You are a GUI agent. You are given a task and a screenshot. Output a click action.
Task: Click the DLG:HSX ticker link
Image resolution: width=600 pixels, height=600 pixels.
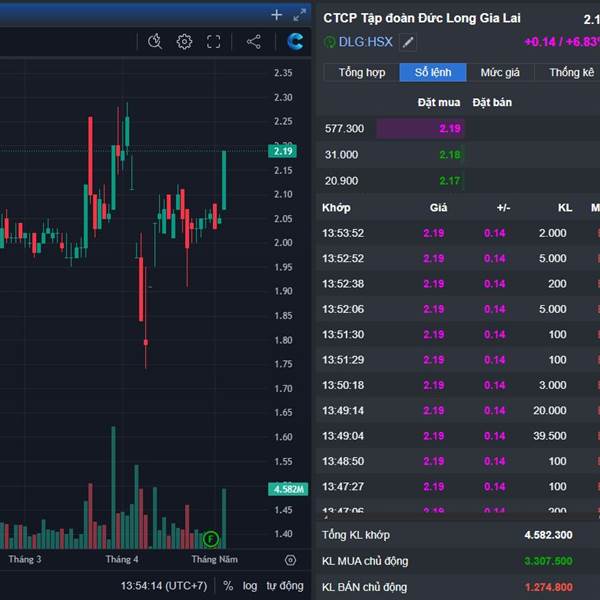tap(365, 42)
